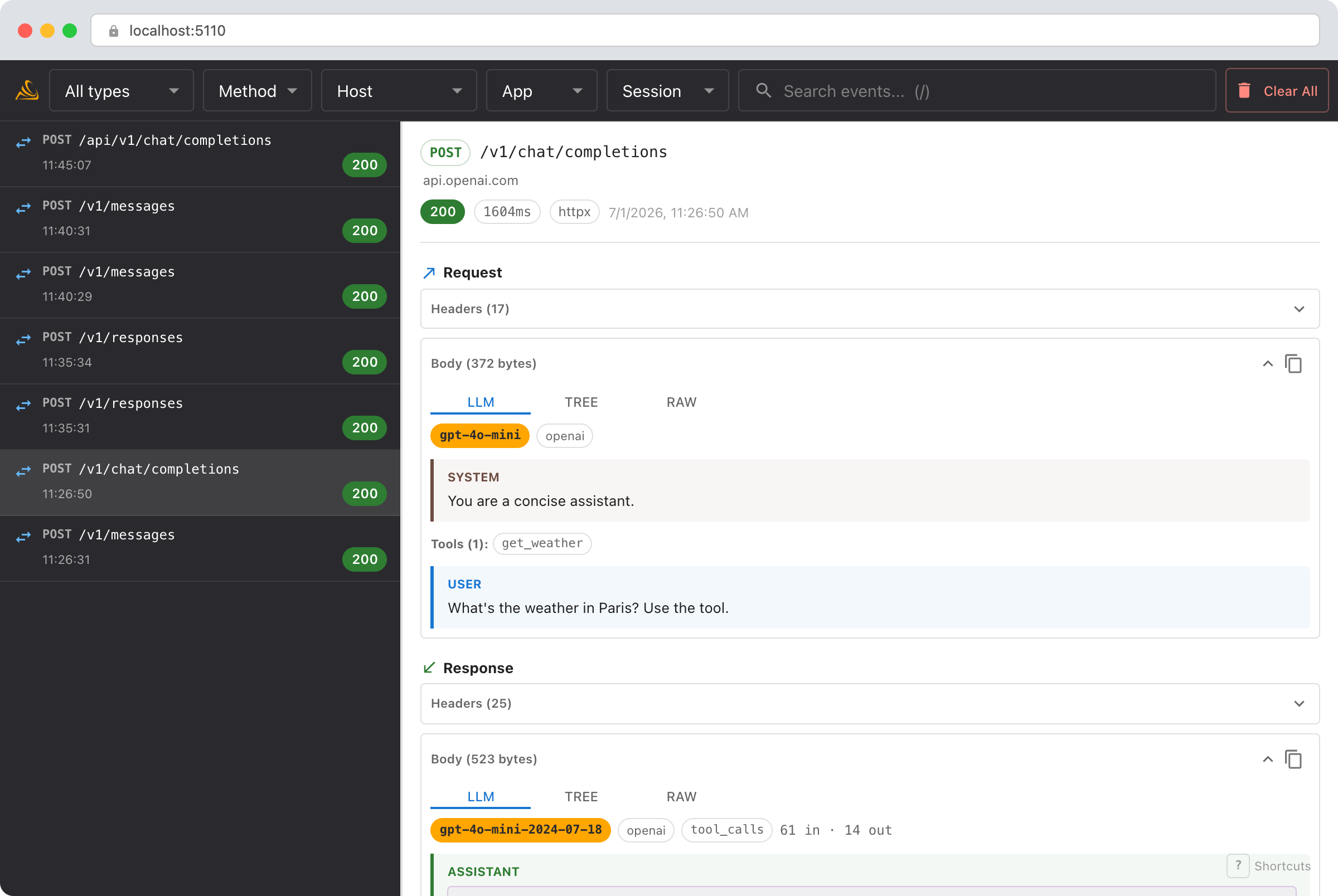Viewport: 1338px width, 896px height.
Task: Click the POST method badge in details header
Action: tap(445, 153)
